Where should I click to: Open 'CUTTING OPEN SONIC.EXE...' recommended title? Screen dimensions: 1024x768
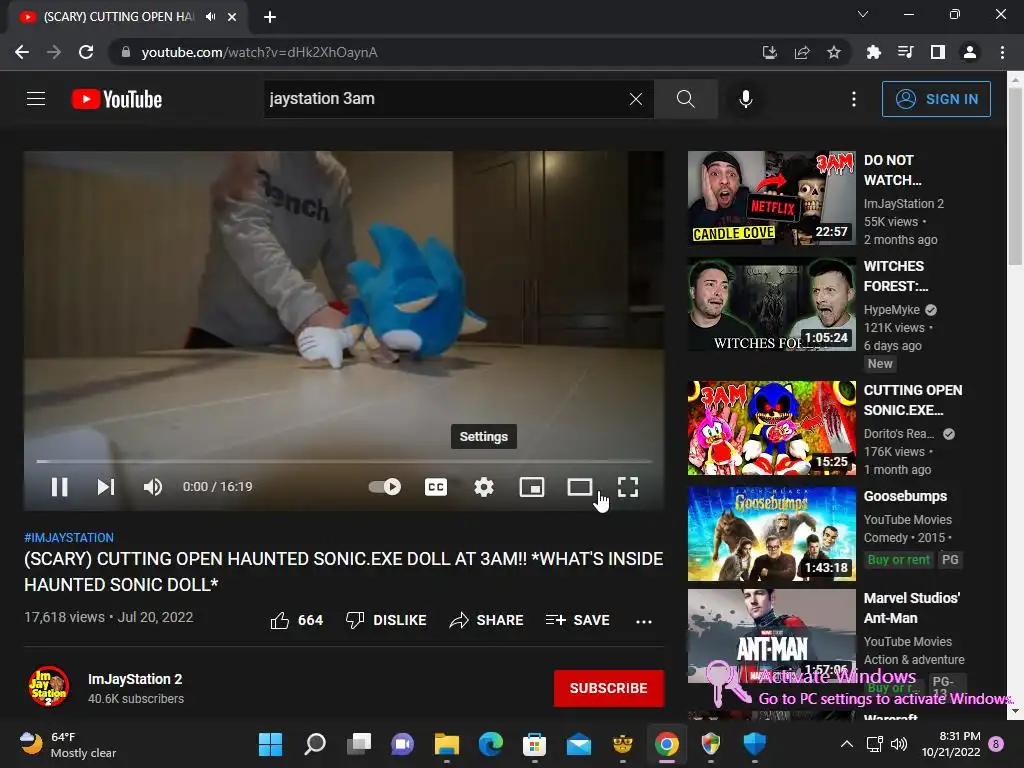(x=913, y=400)
